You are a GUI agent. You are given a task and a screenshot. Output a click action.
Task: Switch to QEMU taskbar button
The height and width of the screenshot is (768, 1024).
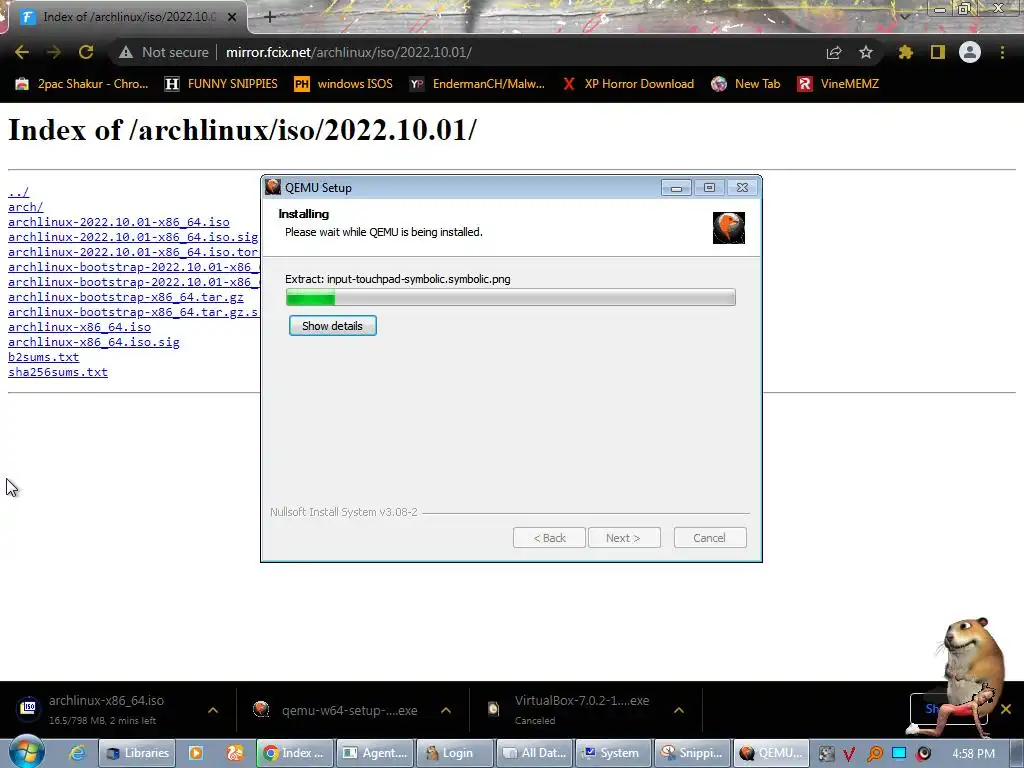(773, 753)
